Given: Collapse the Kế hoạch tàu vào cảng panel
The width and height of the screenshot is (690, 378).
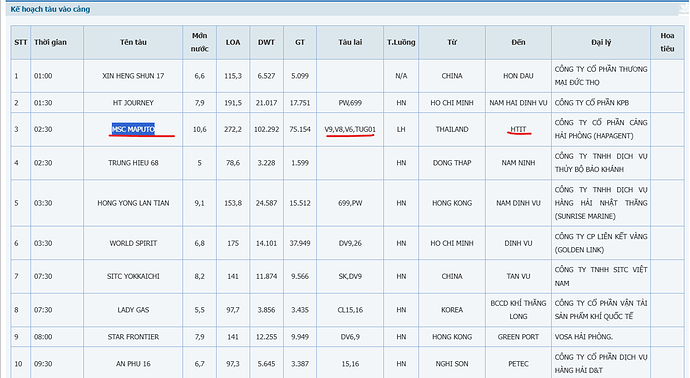Looking at the screenshot, I should [x=683, y=9].
